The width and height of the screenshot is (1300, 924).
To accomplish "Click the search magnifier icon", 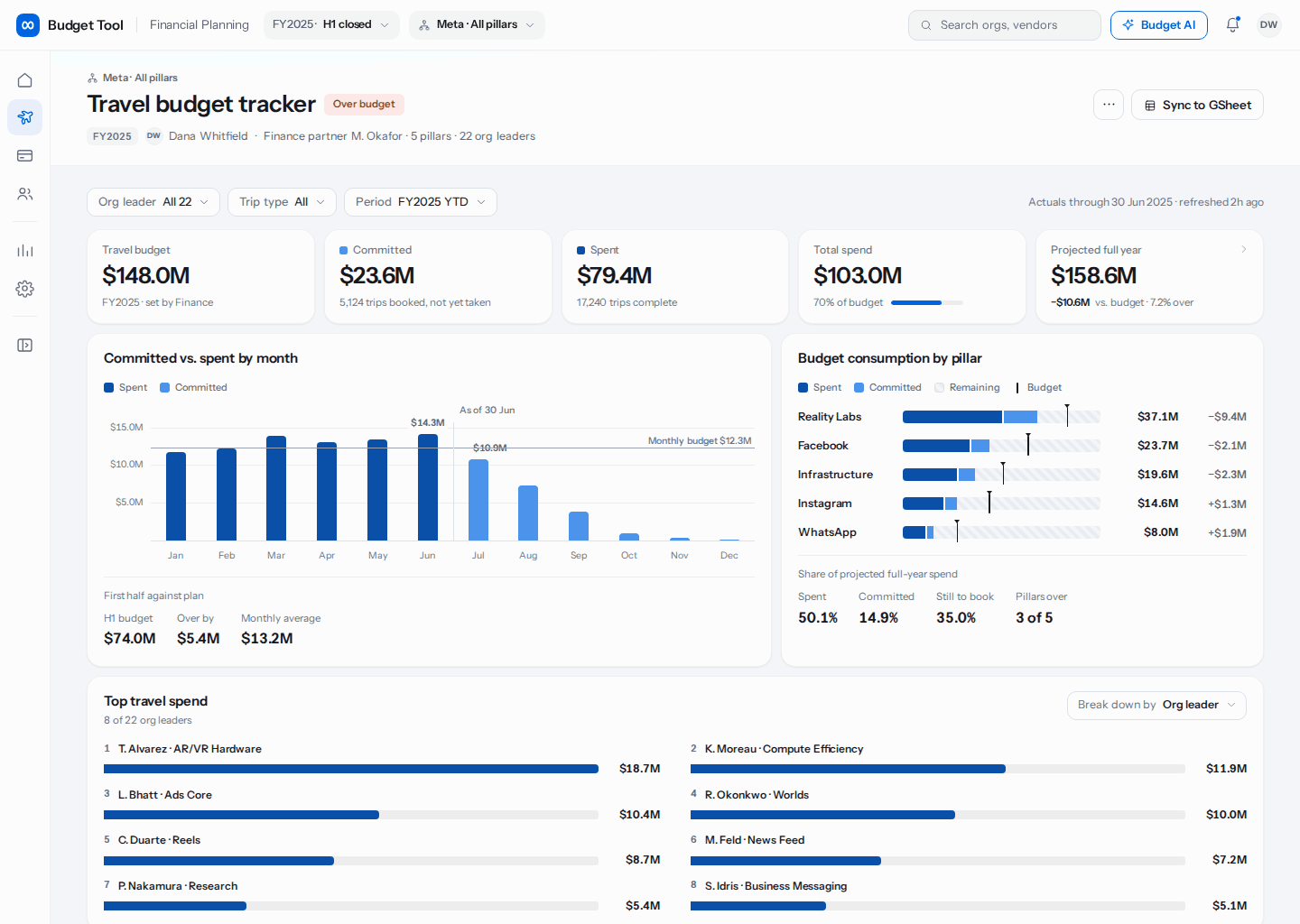I will click(x=925, y=25).
